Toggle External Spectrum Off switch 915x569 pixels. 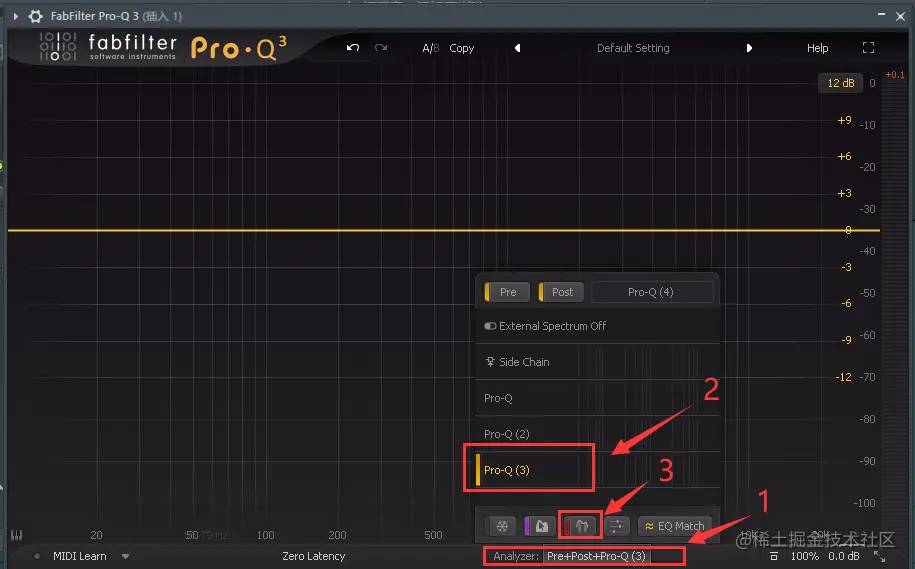pyautogui.click(x=490, y=326)
